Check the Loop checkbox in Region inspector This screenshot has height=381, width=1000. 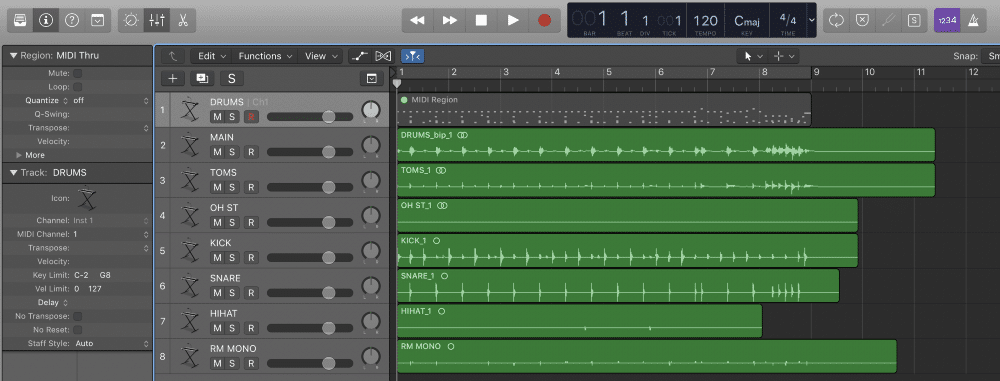(77, 87)
